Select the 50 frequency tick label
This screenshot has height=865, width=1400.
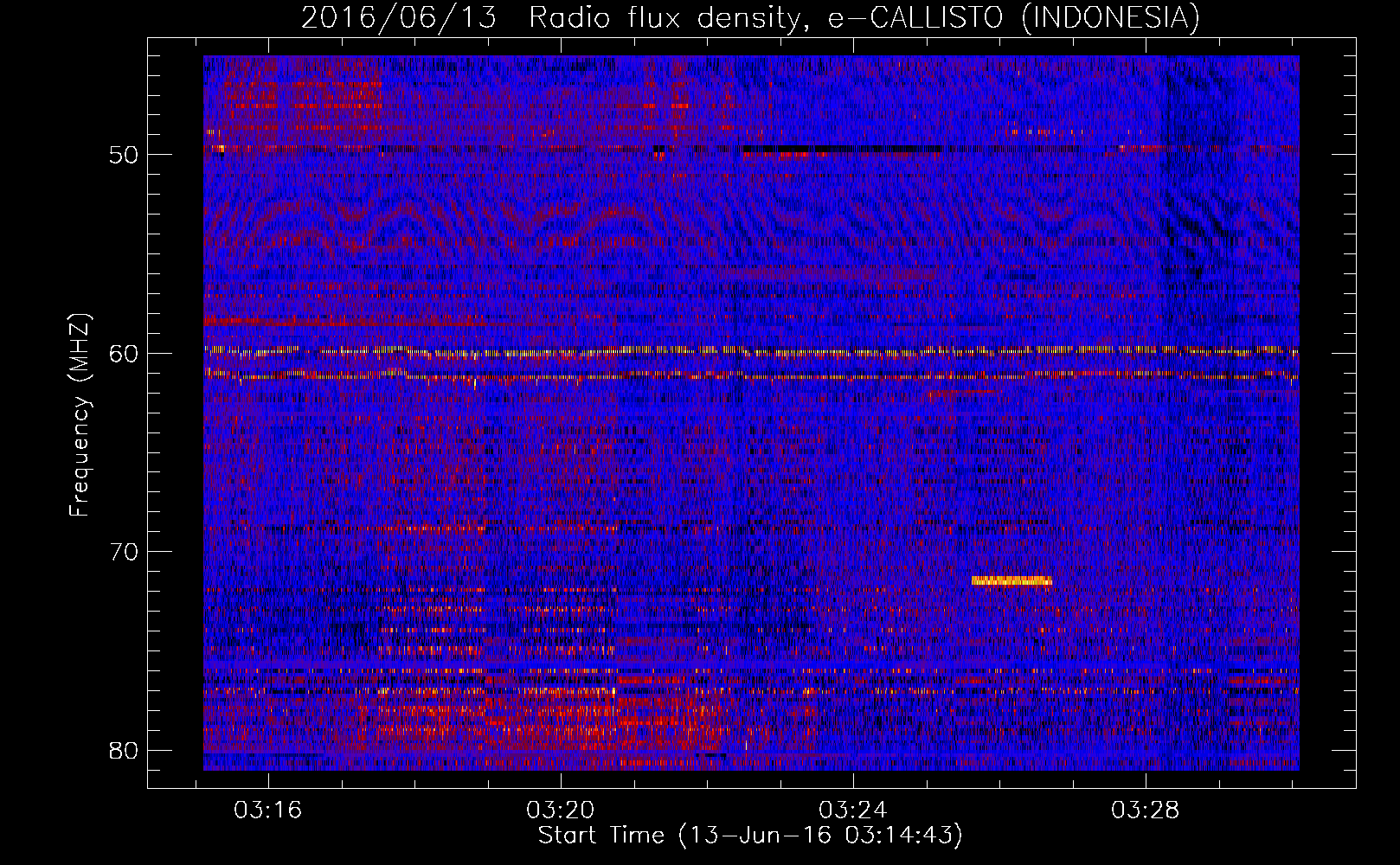point(124,155)
